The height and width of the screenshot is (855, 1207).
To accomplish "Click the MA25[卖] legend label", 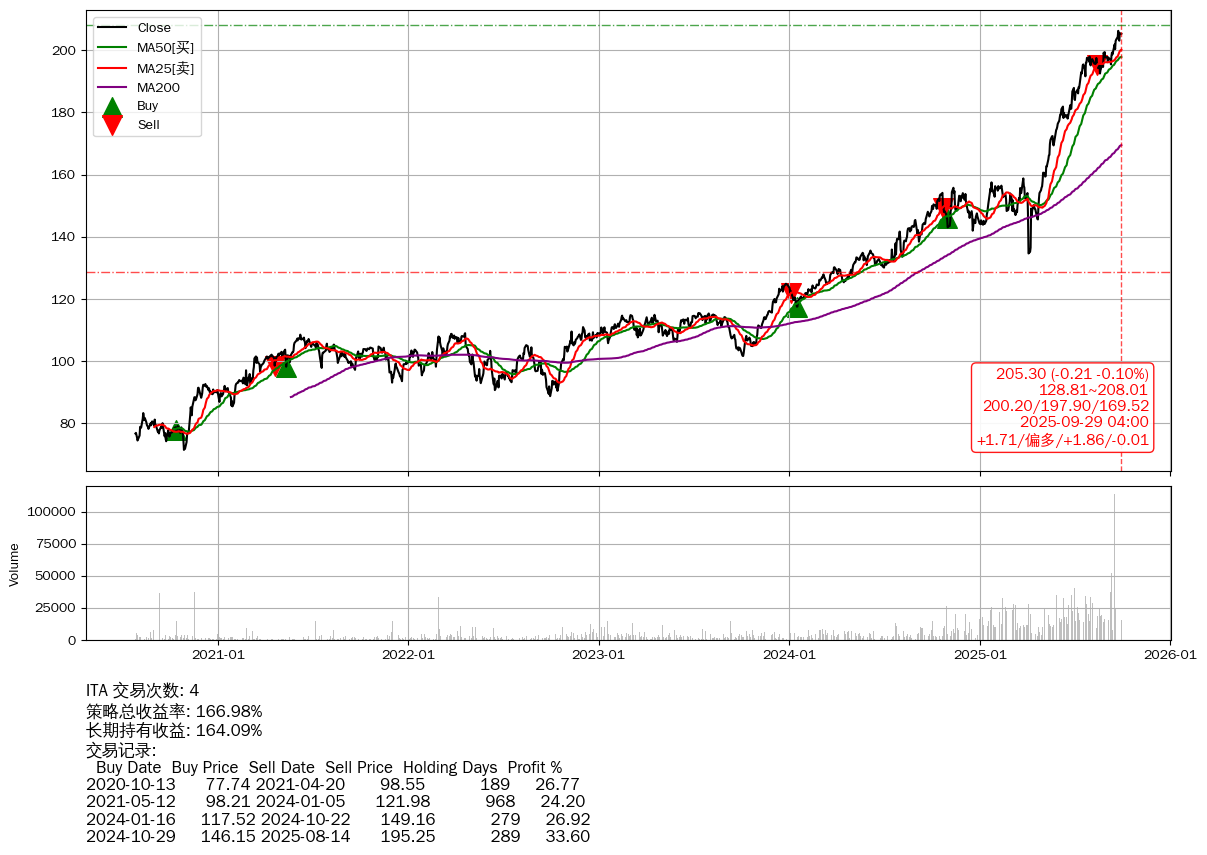I will (x=165, y=68).
